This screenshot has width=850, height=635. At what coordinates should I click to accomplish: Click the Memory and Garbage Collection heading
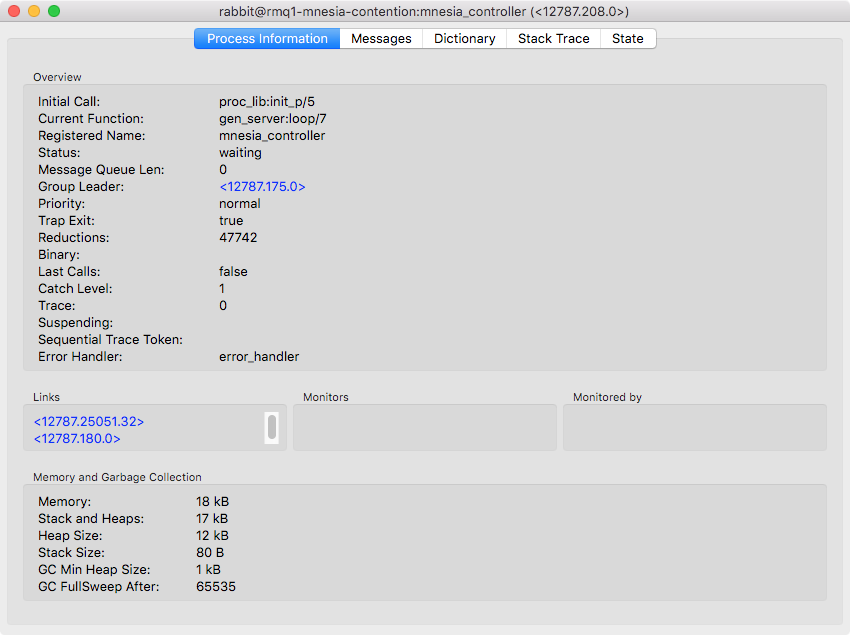point(117,477)
